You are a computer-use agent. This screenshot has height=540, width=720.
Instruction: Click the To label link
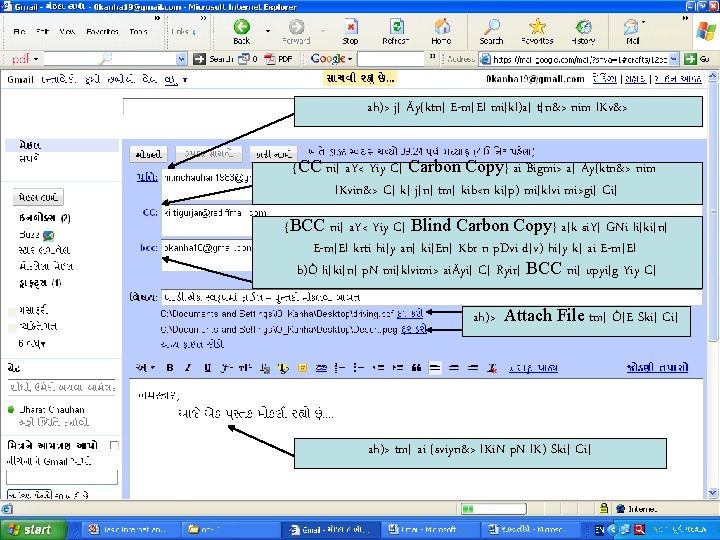coord(147,177)
